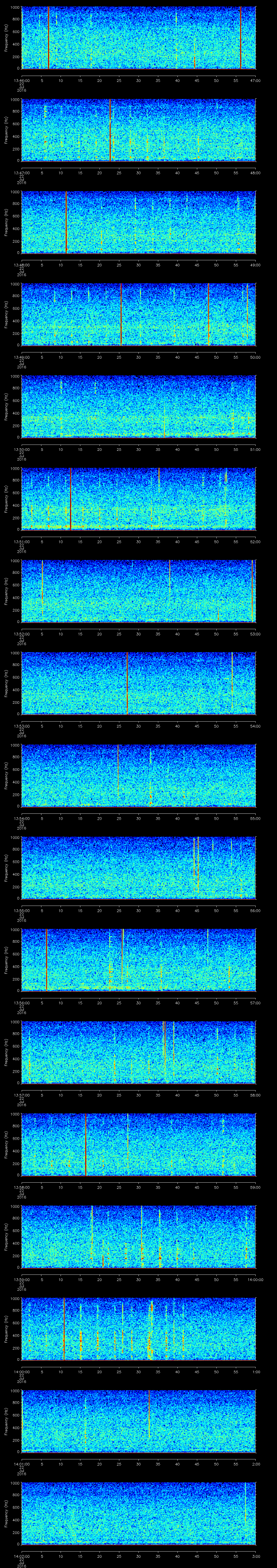
Task: Click the 14:02:00 start time label
Action: 22,1556
